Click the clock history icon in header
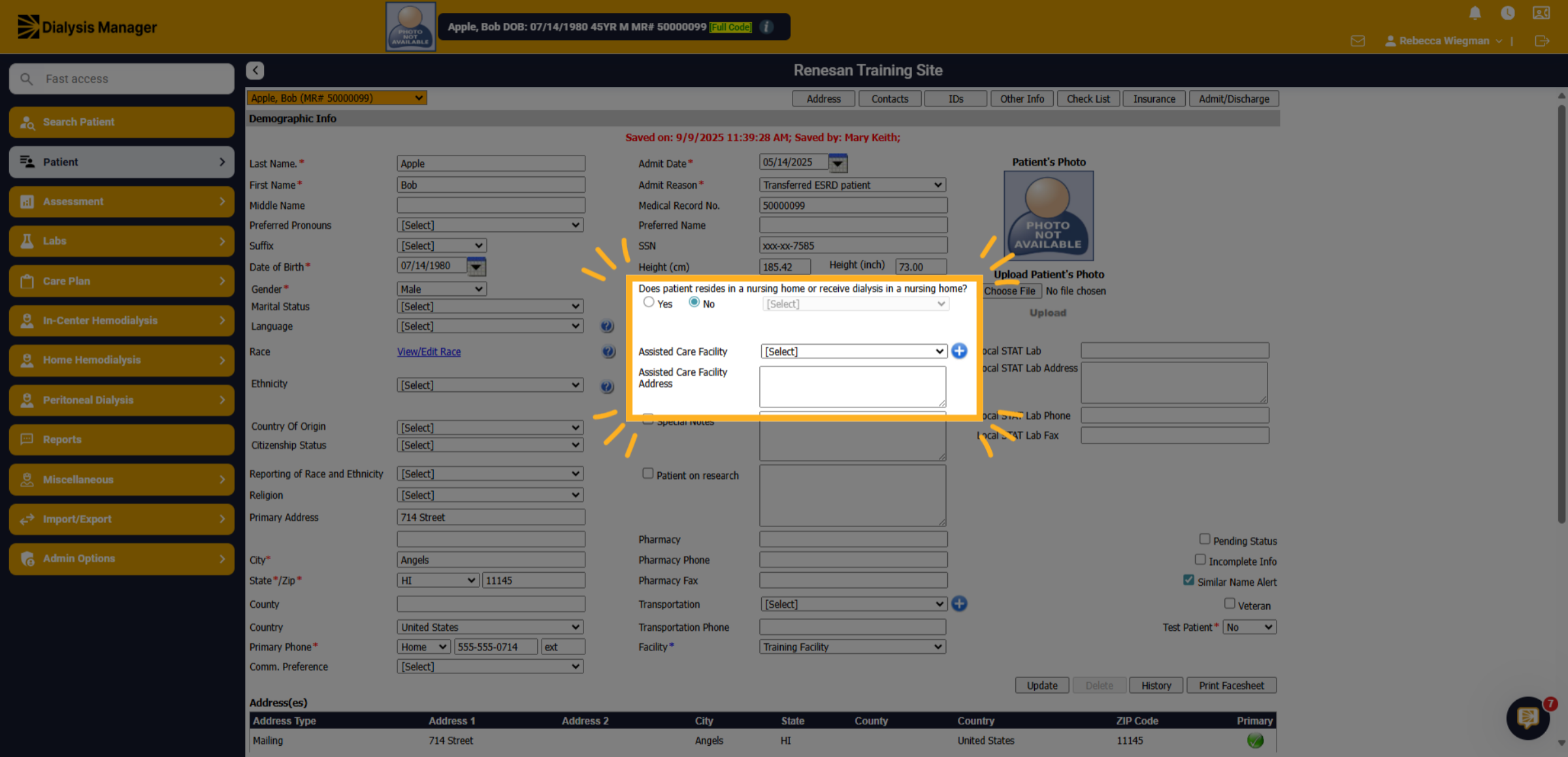 click(1508, 12)
